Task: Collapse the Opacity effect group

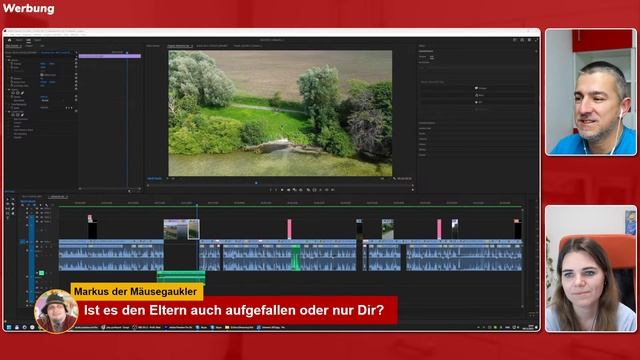Action: [x=9, y=89]
